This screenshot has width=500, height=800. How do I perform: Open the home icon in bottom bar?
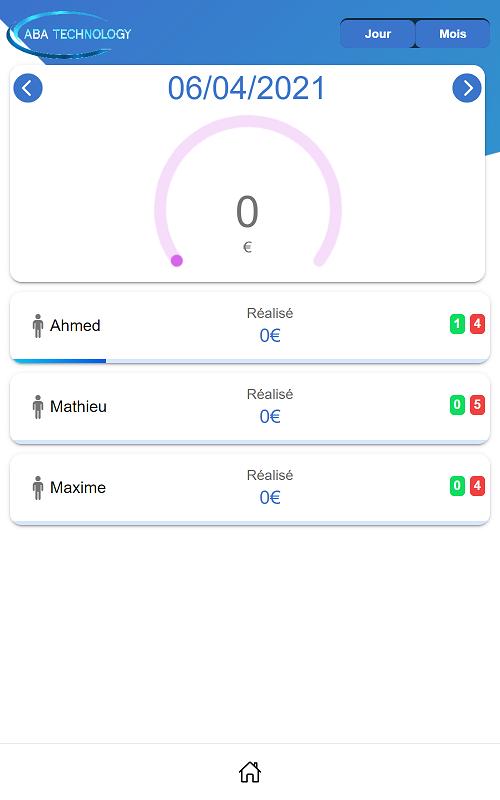point(250,771)
